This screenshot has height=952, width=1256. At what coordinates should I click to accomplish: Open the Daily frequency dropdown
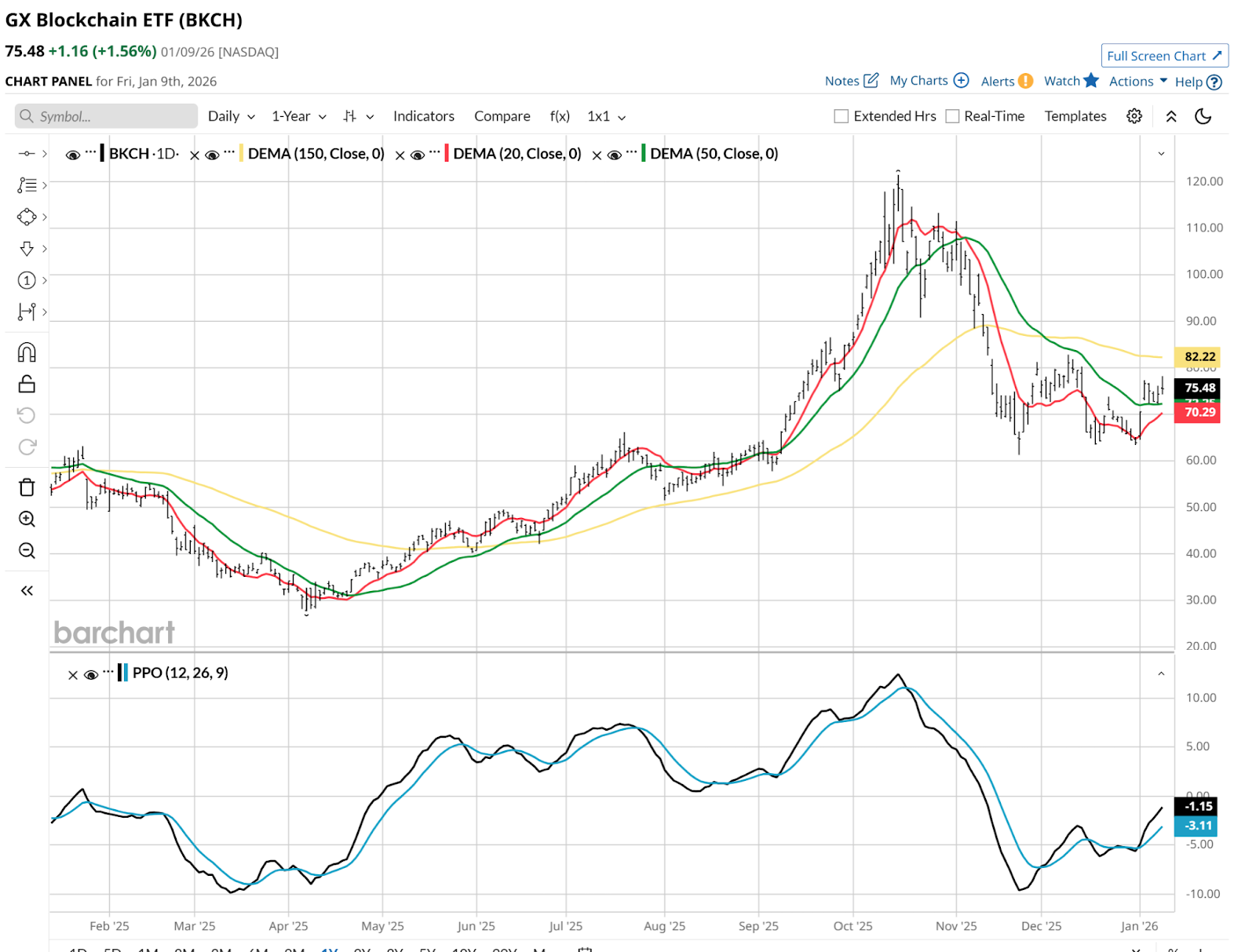(x=232, y=116)
